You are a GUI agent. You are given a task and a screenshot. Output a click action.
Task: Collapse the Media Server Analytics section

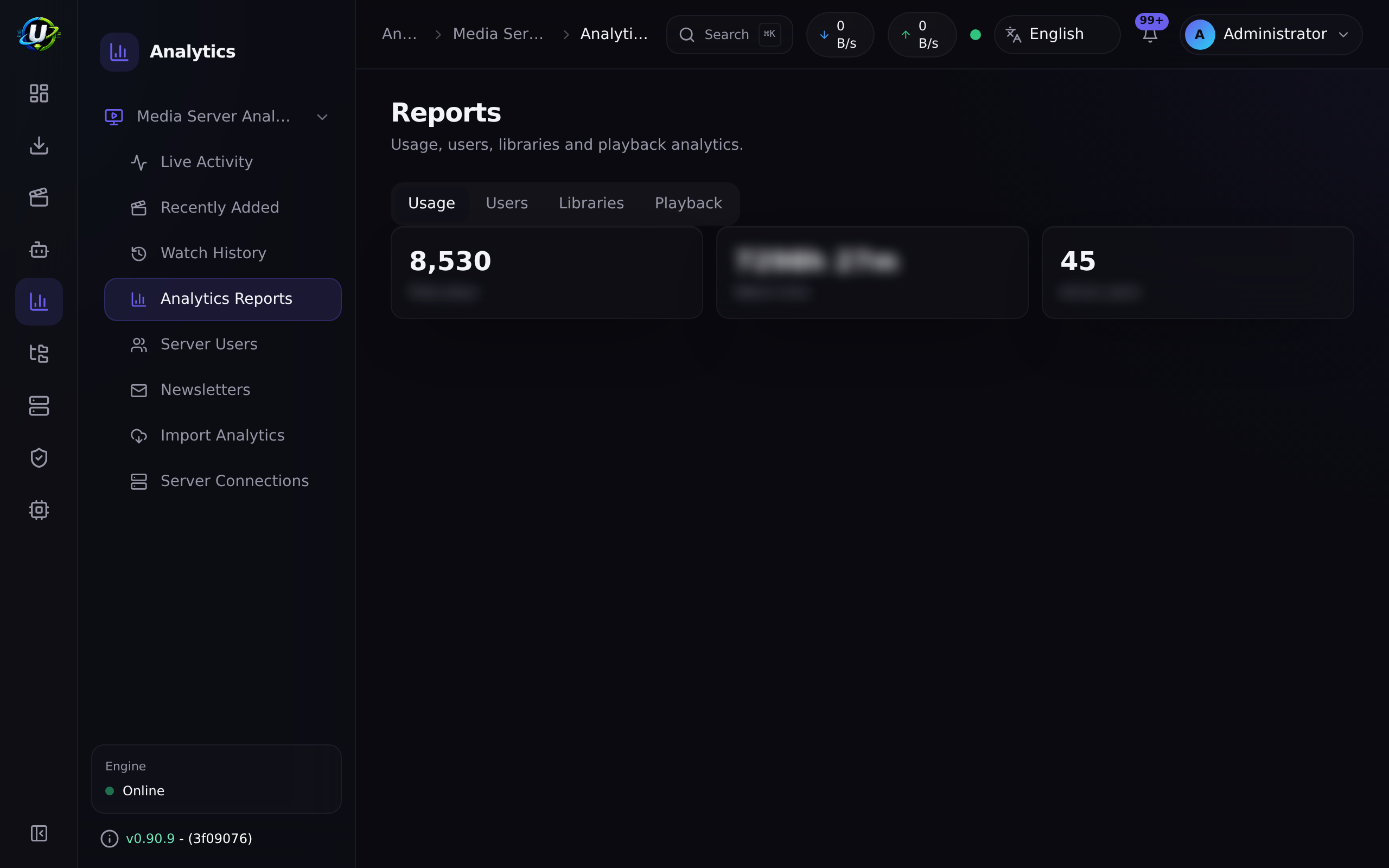click(x=216, y=117)
